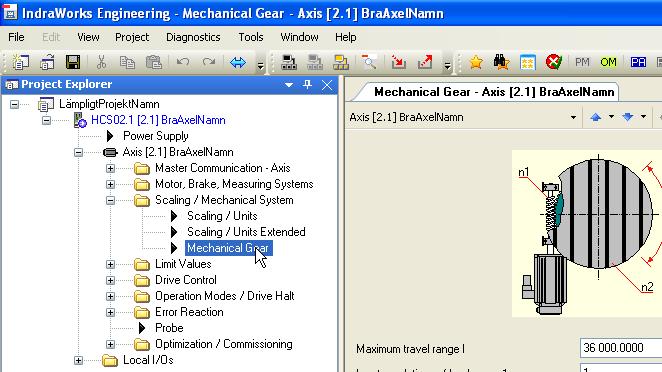The width and height of the screenshot is (662, 372).
Task: Collapse the Axis [2.1] BraAxelNamn tree node
Action: (x=79, y=152)
